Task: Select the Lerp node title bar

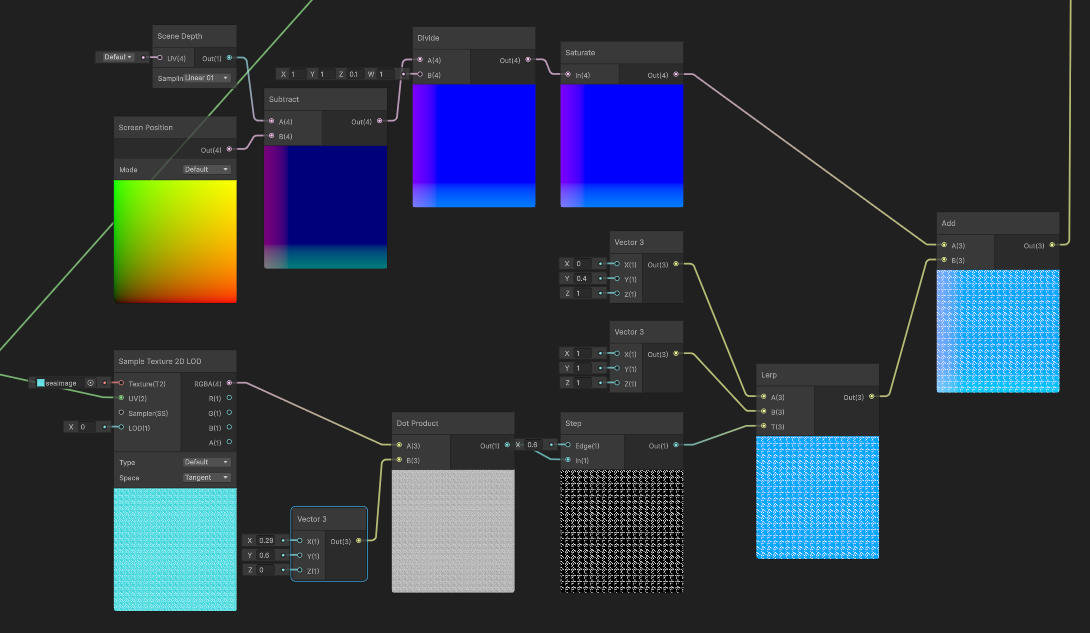Action: click(818, 375)
